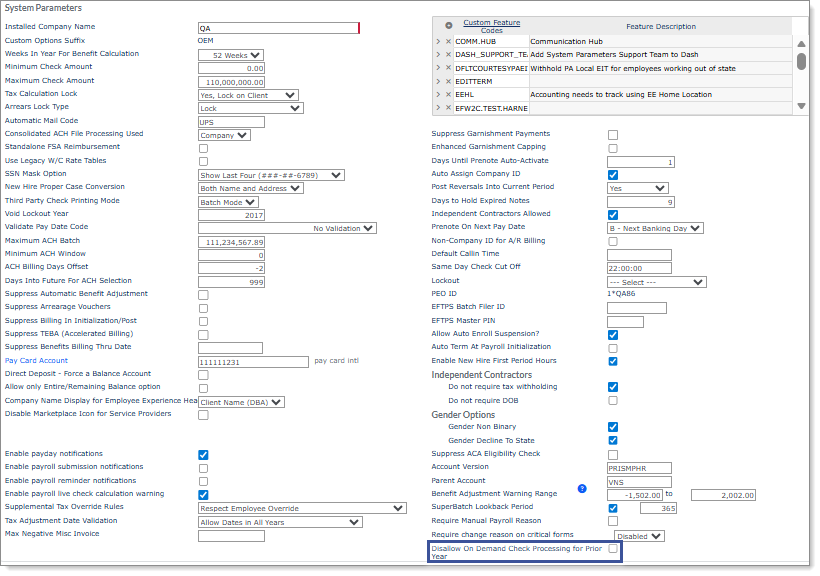Click the Pay Card Account link
The width and height of the screenshot is (820, 576).
36,361
